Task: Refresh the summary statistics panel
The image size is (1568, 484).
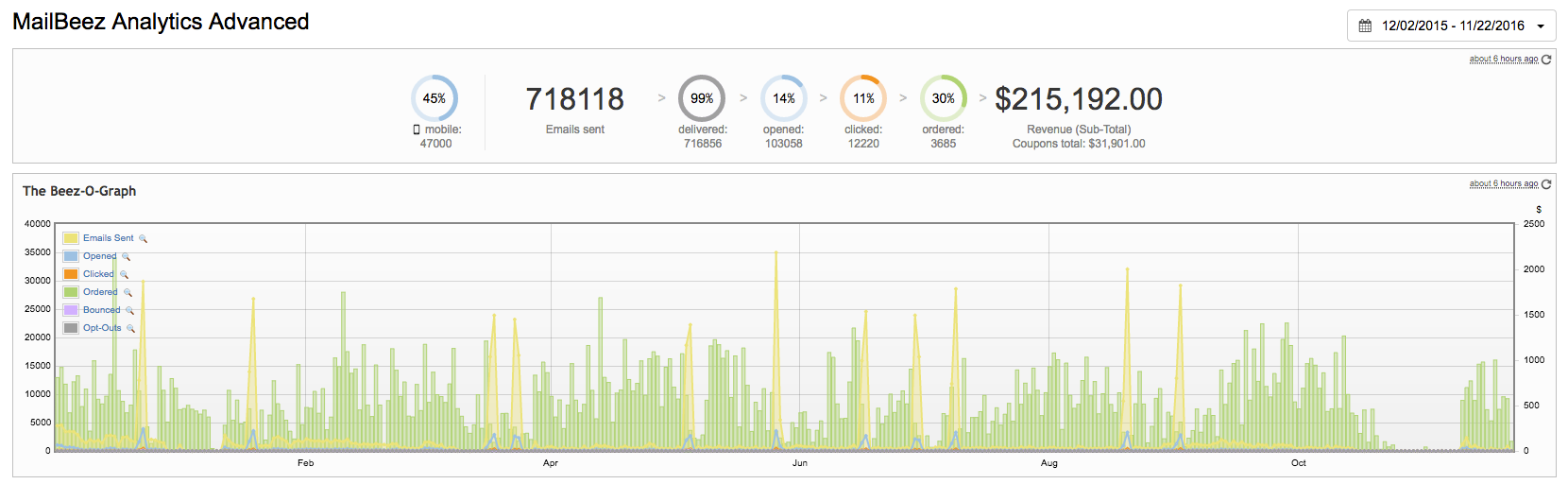Action: (1546, 59)
